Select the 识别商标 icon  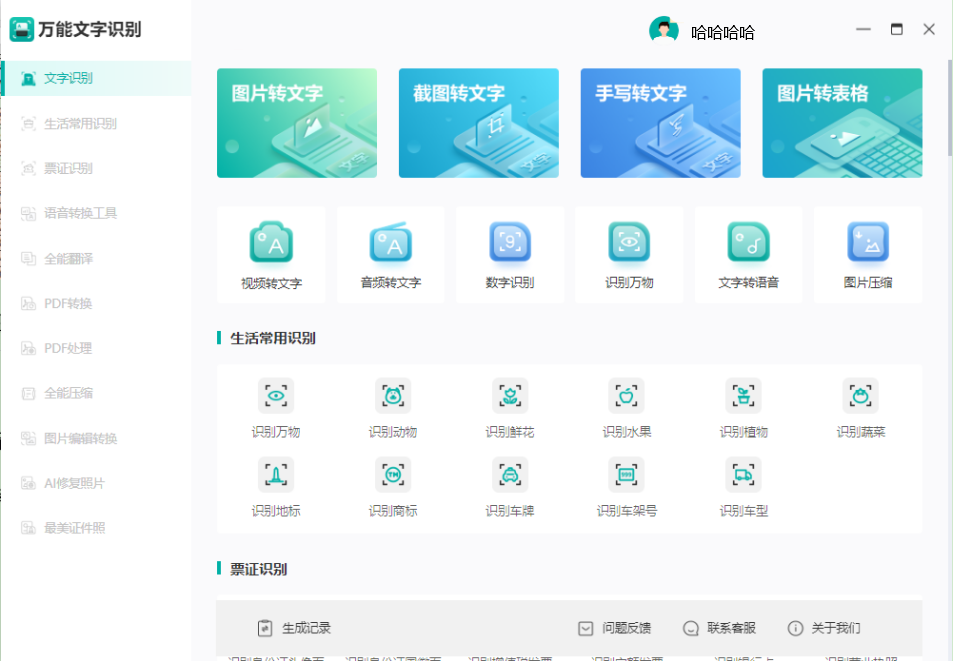(393, 474)
